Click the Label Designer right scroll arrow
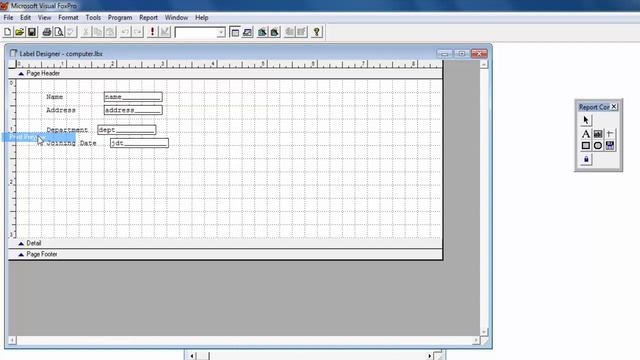This screenshot has height=360, width=640. coord(476,340)
